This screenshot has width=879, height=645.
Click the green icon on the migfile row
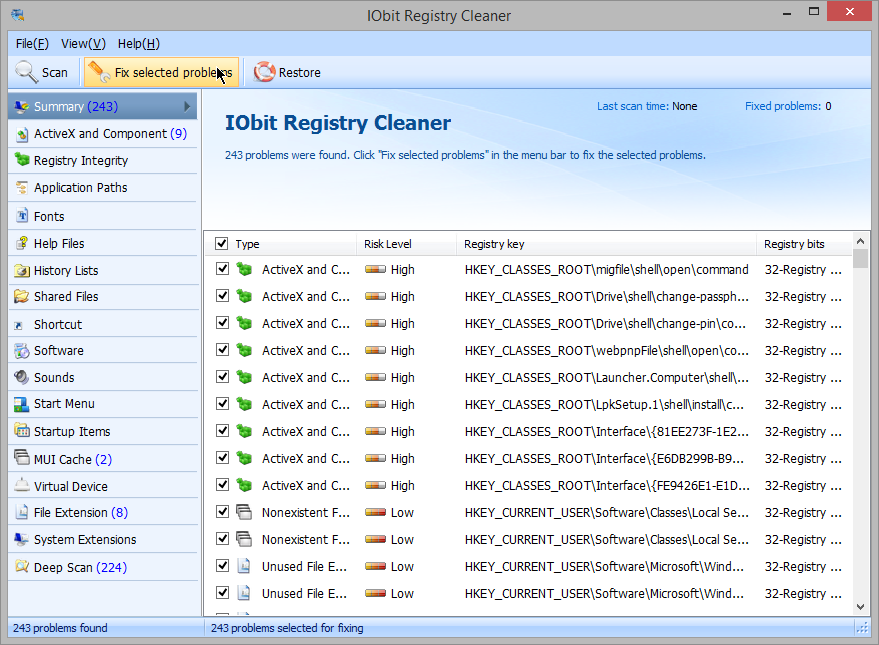tap(244, 269)
